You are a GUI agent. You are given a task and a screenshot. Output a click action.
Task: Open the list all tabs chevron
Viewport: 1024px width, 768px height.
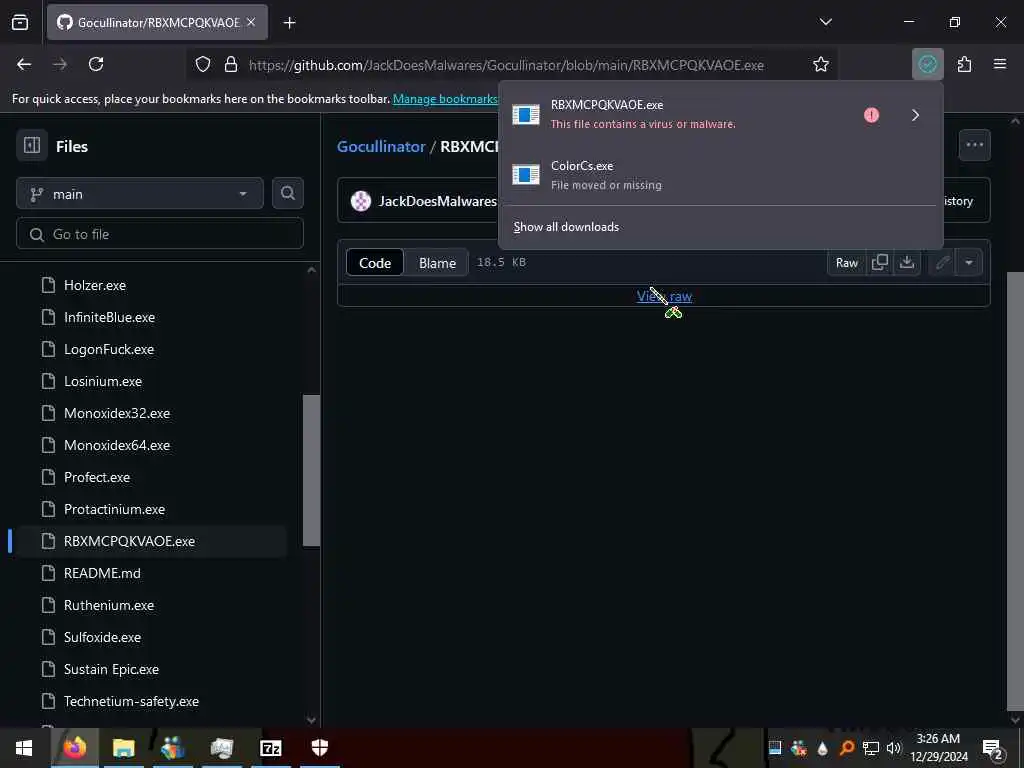(x=825, y=22)
